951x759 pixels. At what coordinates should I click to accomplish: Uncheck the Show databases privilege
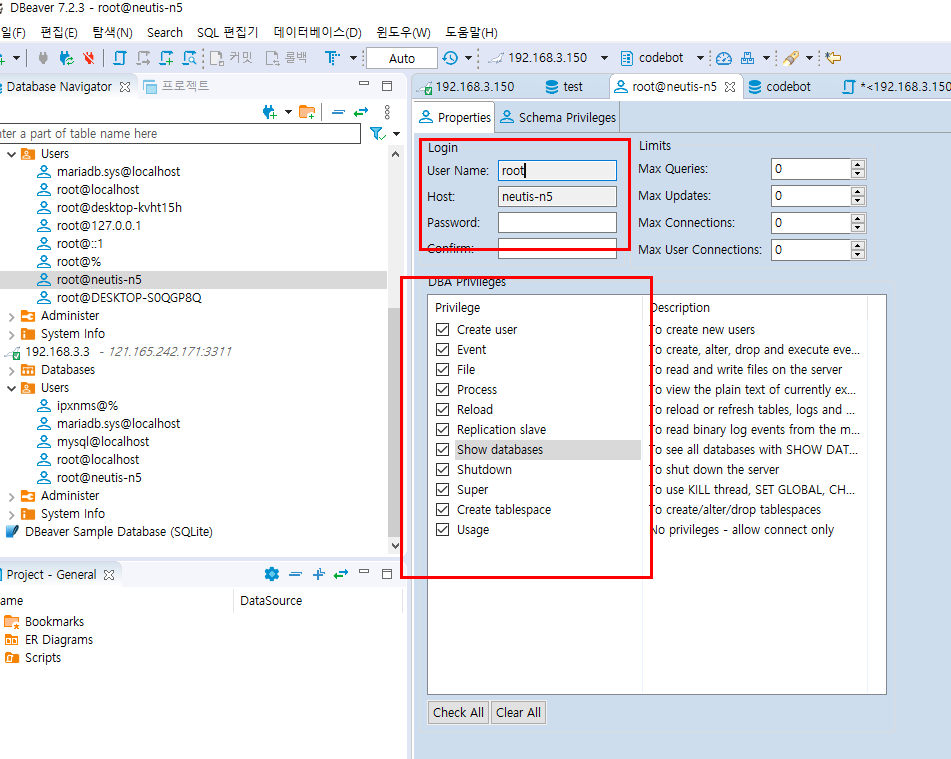tap(443, 450)
